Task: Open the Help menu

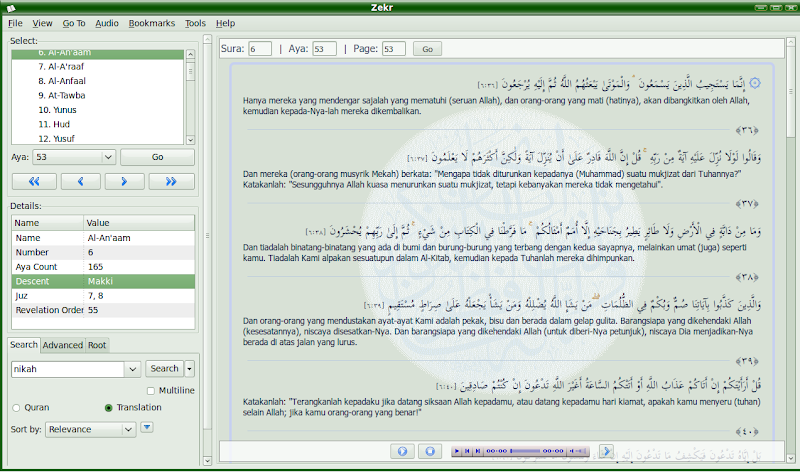Action: (x=225, y=23)
